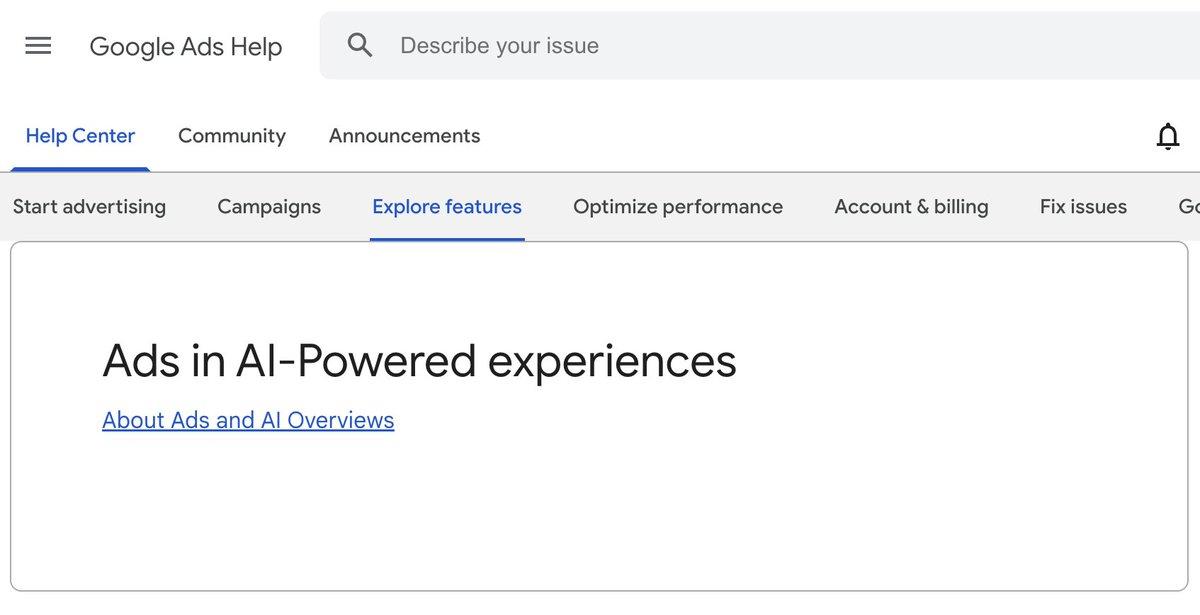Viewport: 1200px width, 615px height.
Task: Click the search magnifier icon
Action: pyautogui.click(x=360, y=45)
